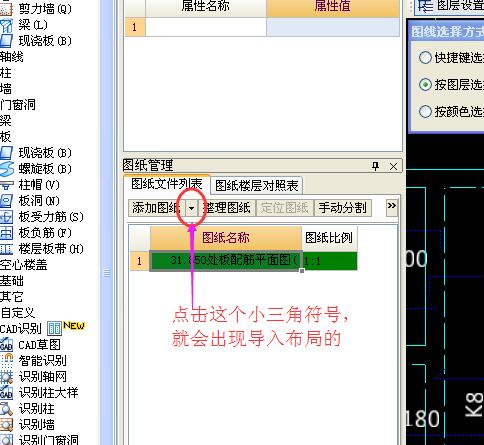Select the 板受力筋 (S) icon
The height and width of the screenshot is (445, 484).
[6, 217]
